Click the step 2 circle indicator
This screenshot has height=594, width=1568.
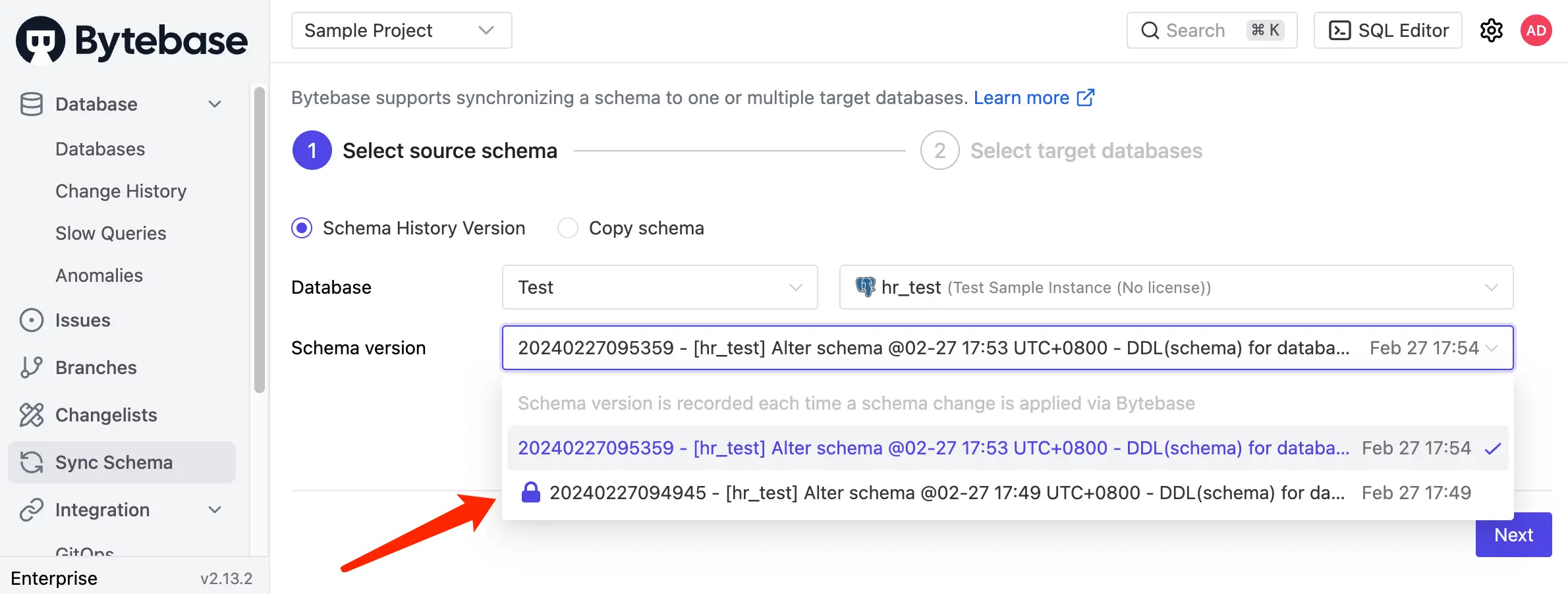tap(939, 150)
